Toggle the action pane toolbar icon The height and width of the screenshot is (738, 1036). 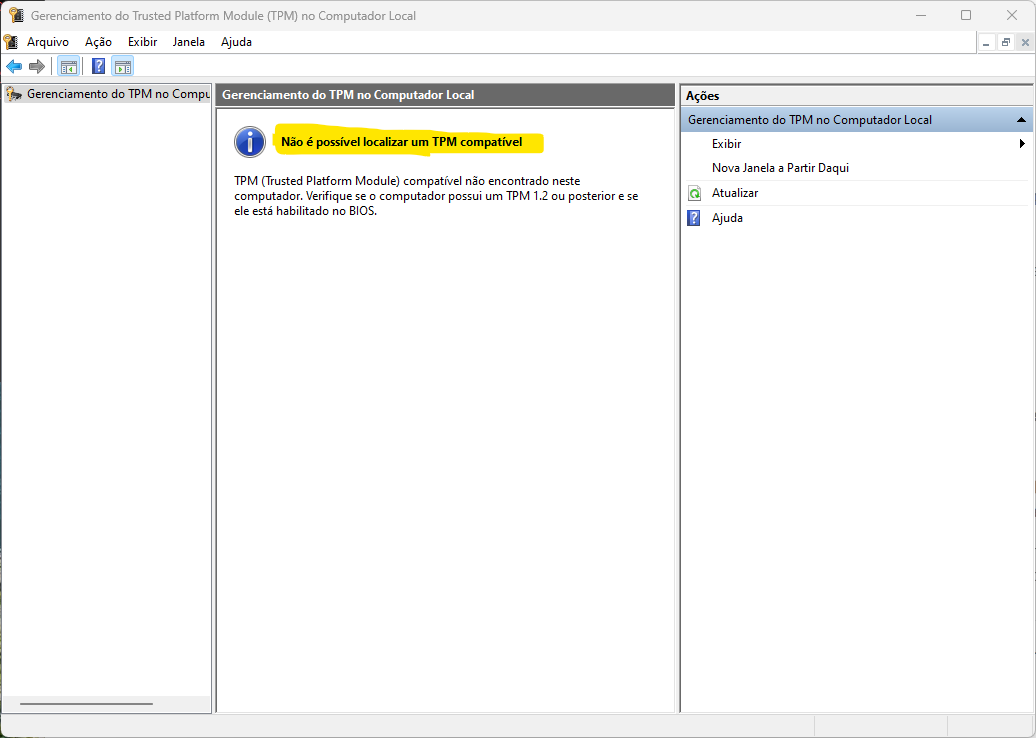tap(122, 66)
